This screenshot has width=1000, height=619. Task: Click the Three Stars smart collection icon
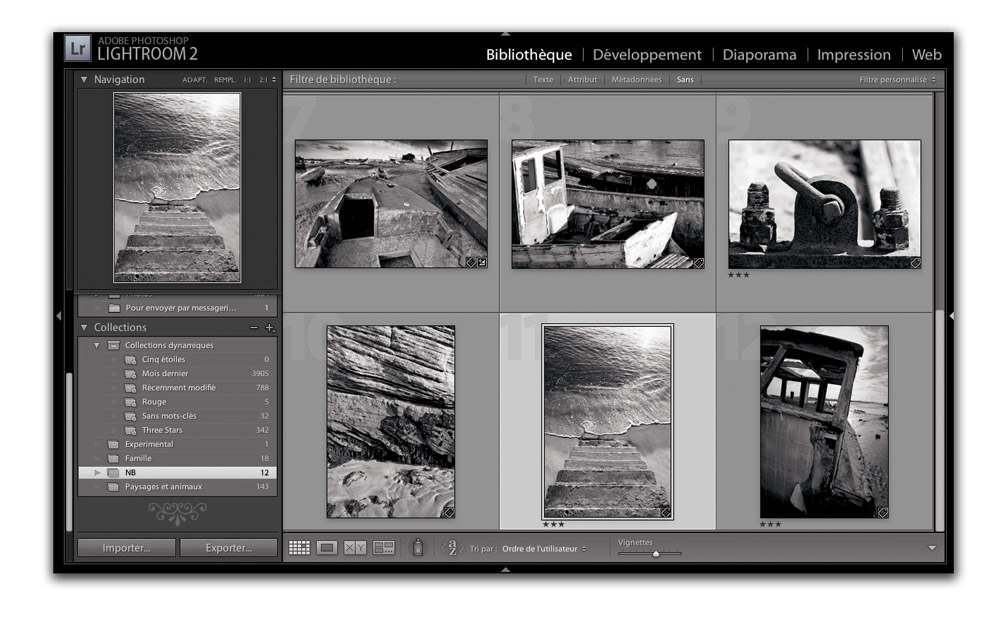click(130, 430)
